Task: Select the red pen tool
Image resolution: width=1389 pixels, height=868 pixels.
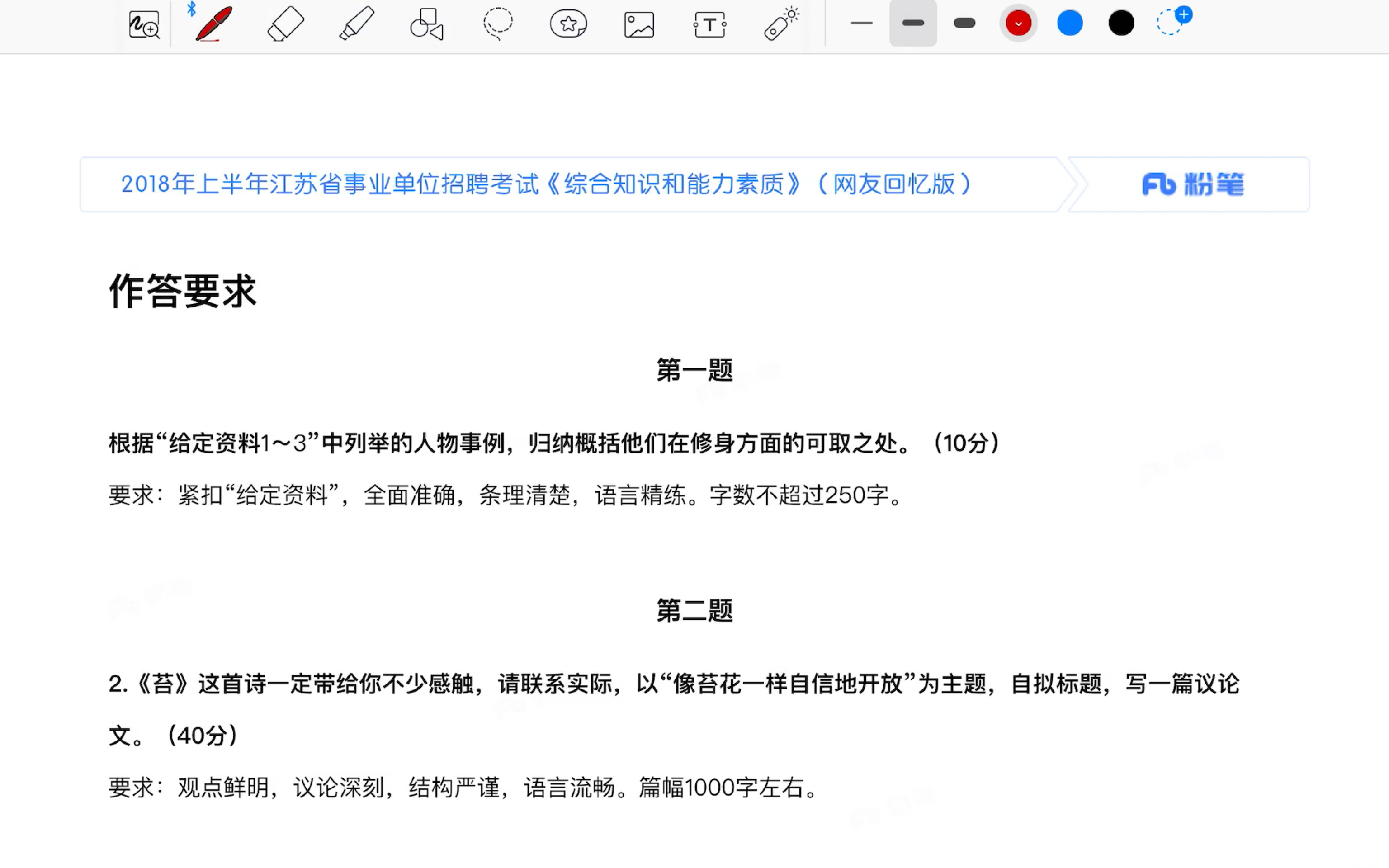Action: point(213,24)
